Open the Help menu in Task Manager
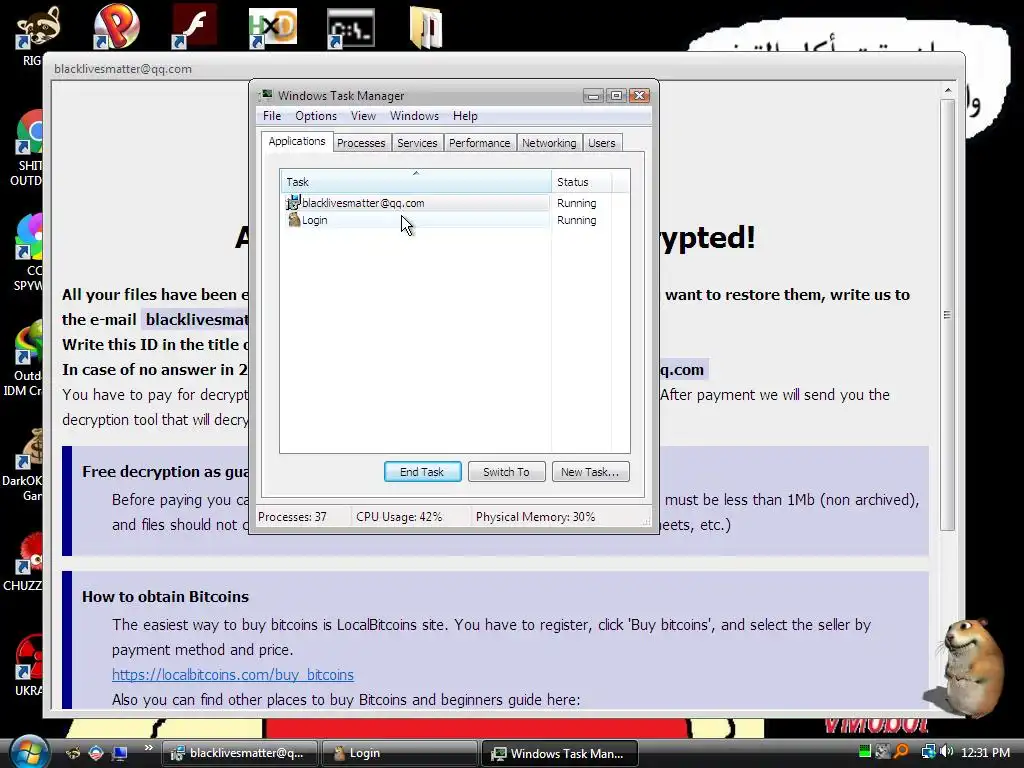The height and width of the screenshot is (768, 1024). [465, 116]
